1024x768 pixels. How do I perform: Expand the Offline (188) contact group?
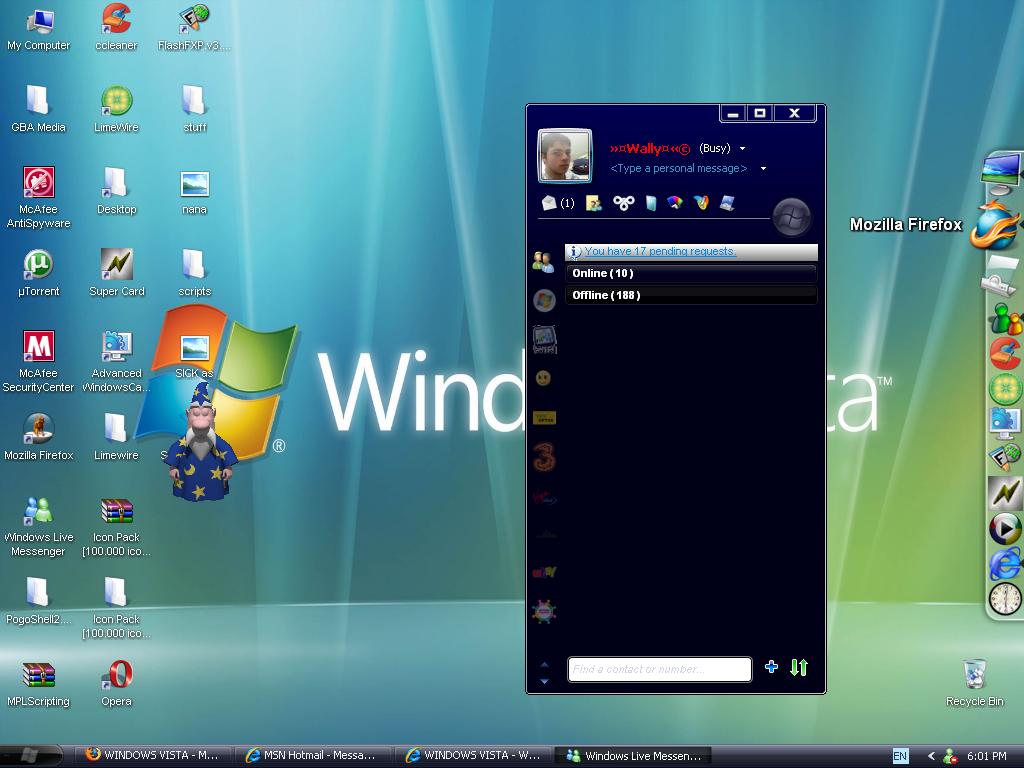pyautogui.click(x=691, y=295)
